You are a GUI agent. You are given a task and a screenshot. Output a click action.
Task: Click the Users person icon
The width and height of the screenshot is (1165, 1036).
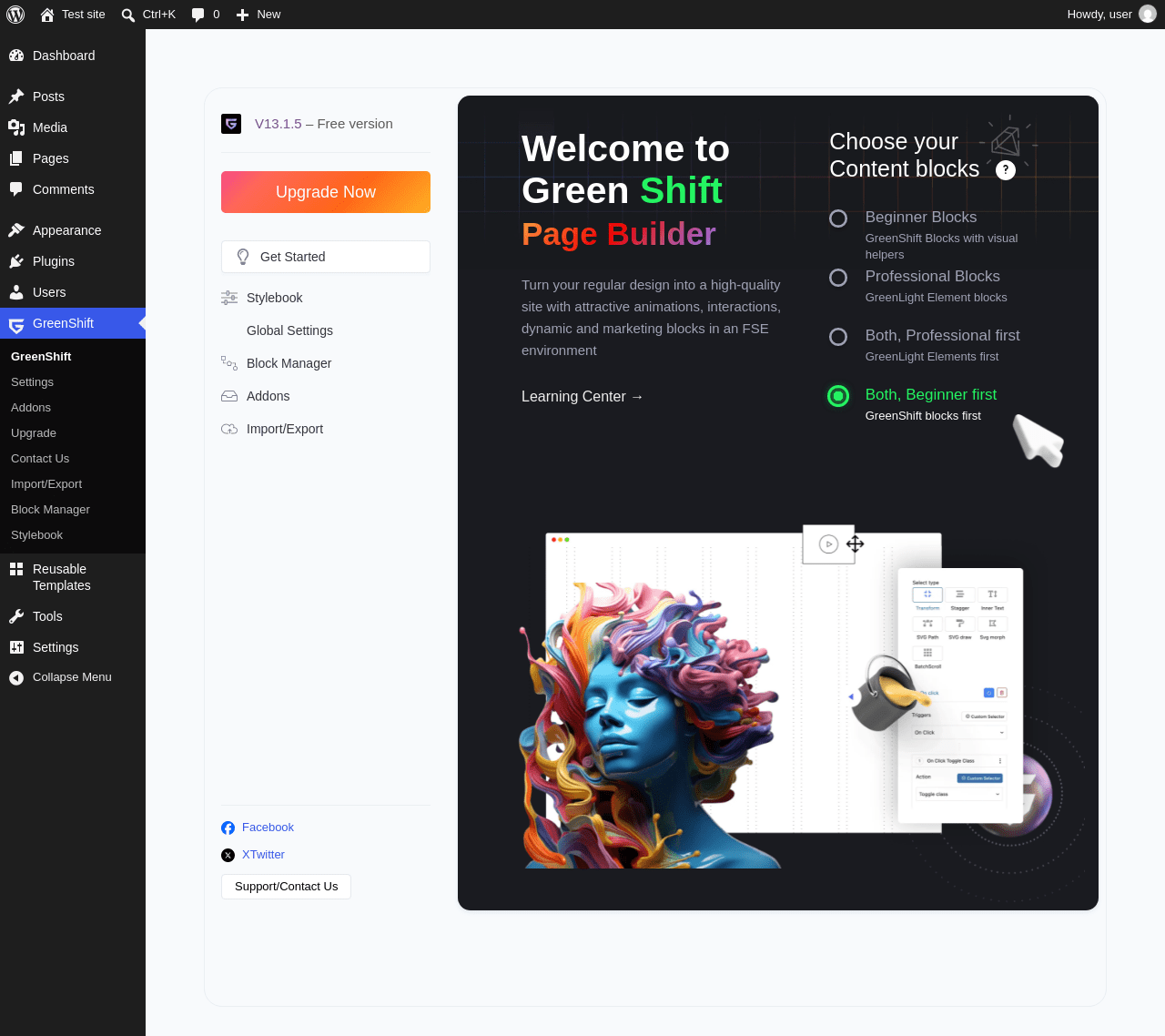(16, 292)
